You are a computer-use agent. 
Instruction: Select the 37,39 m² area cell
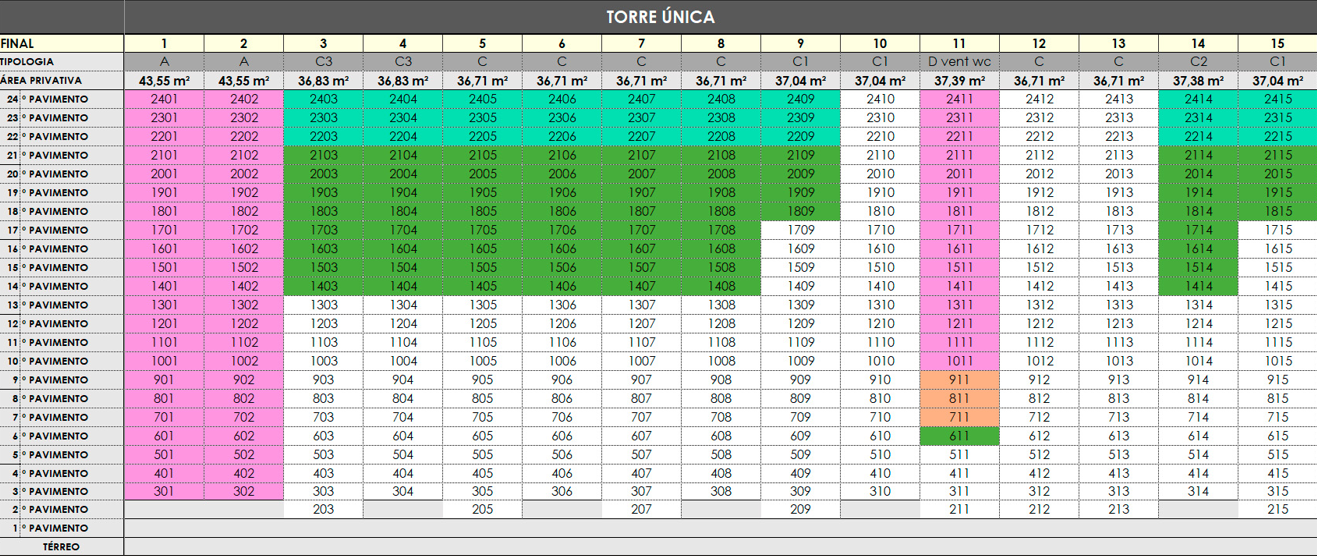tap(959, 80)
